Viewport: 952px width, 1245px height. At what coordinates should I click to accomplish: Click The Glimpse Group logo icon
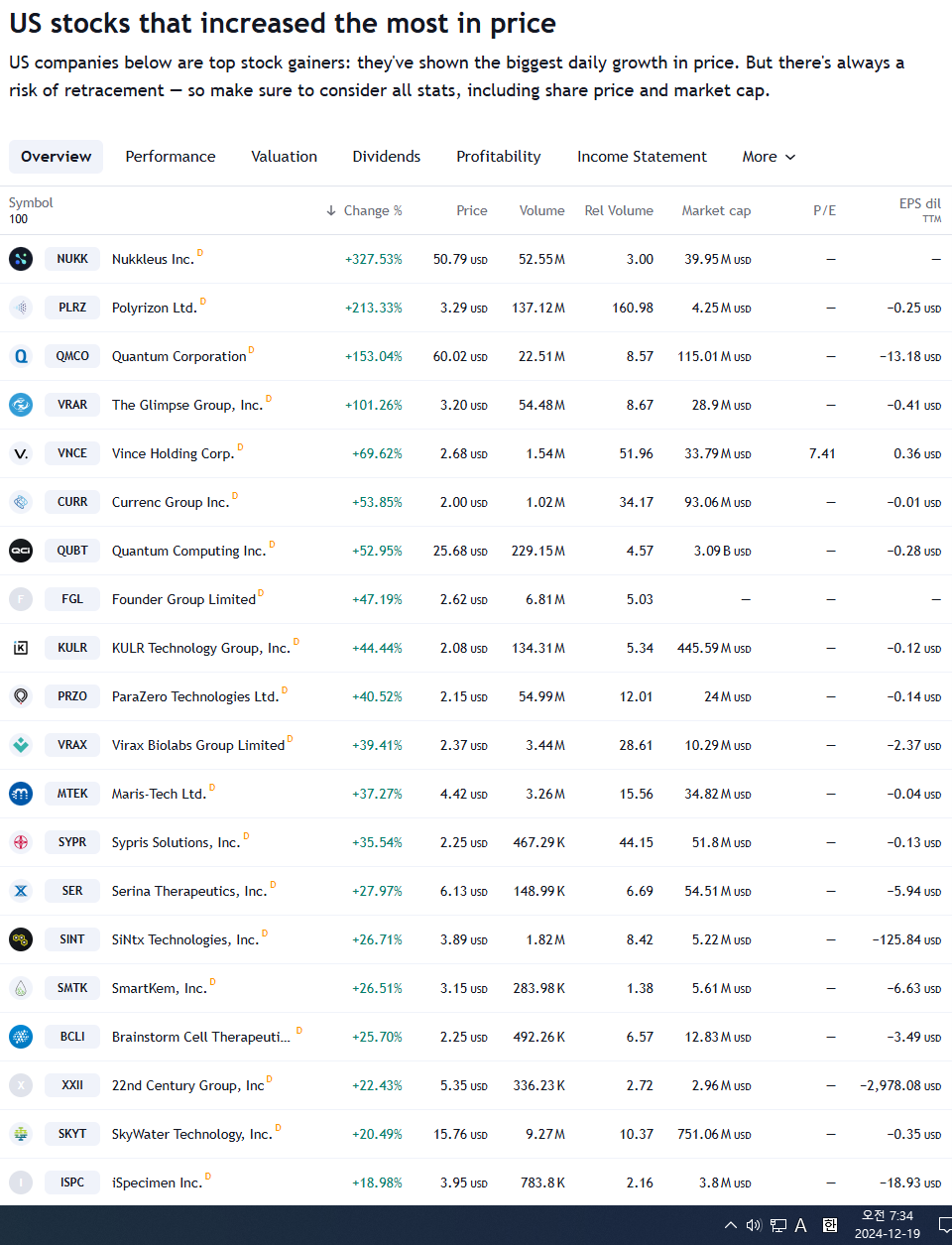pos(21,405)
